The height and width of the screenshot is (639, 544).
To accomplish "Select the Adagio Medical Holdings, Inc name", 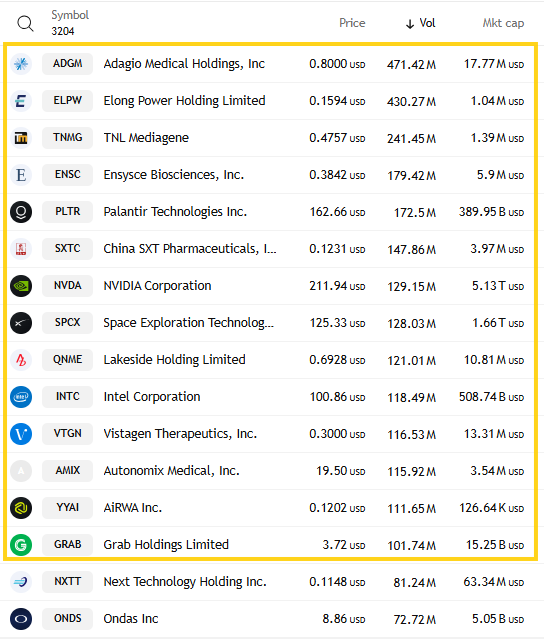I will coord(184,64).
